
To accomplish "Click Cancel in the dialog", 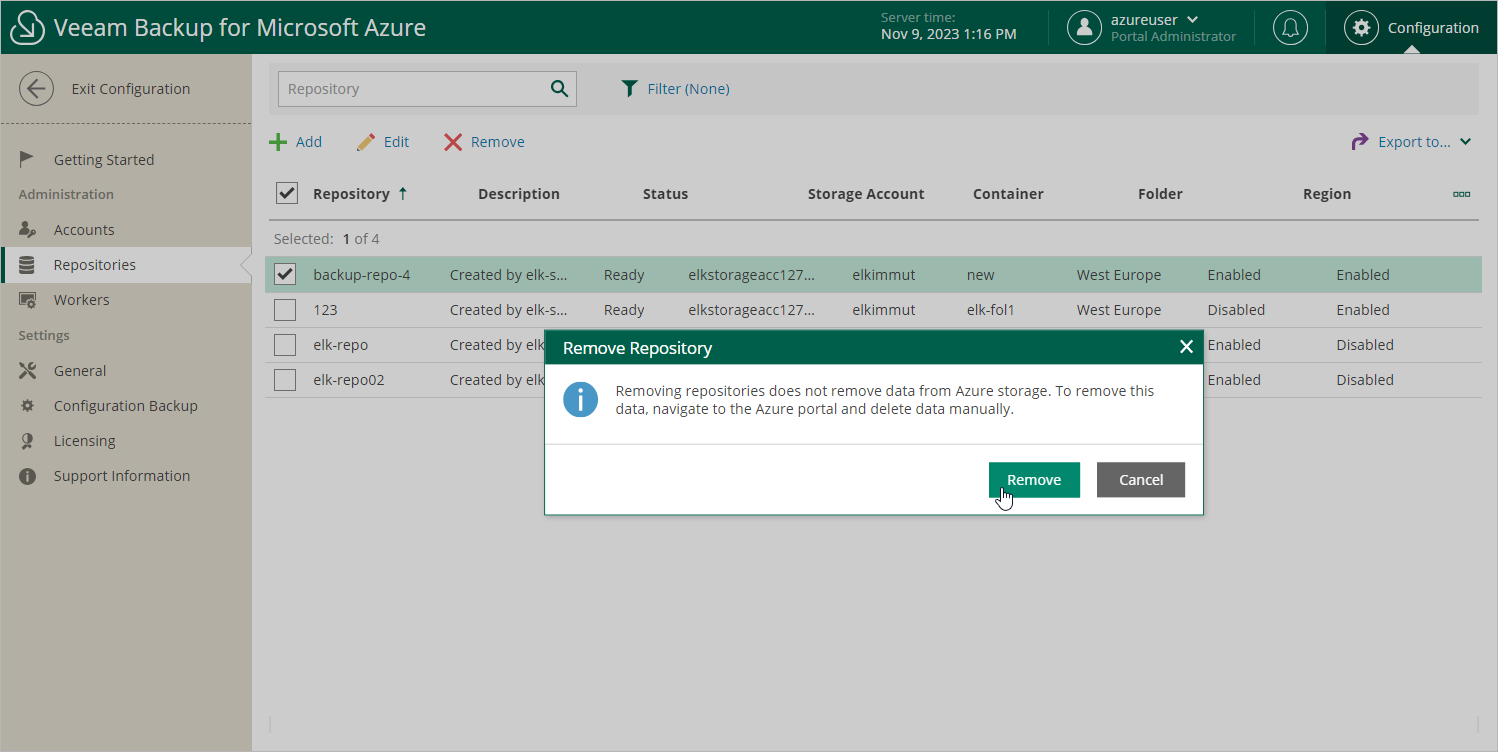I will (1141, 480).
